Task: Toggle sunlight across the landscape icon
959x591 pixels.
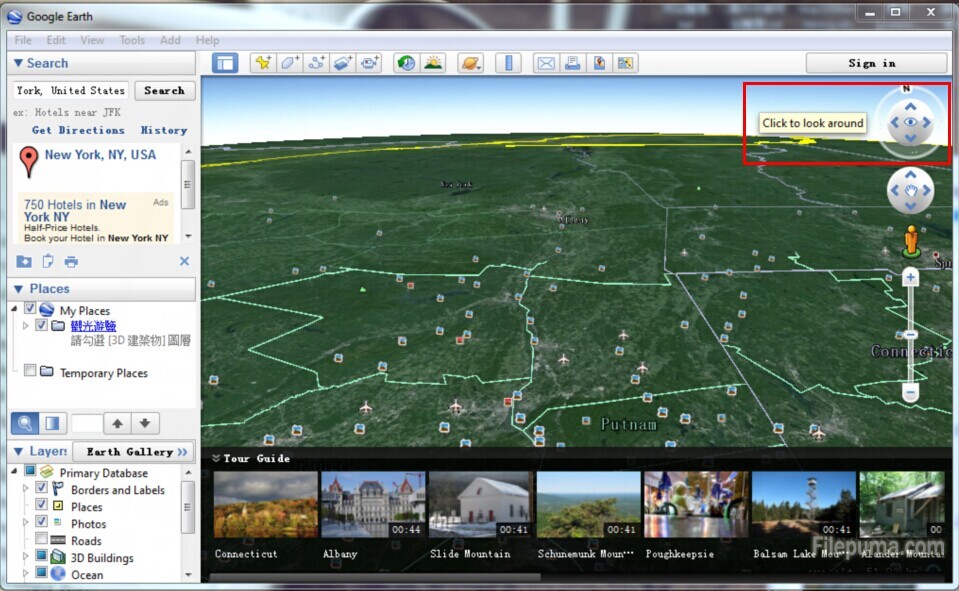Action: 433,63
